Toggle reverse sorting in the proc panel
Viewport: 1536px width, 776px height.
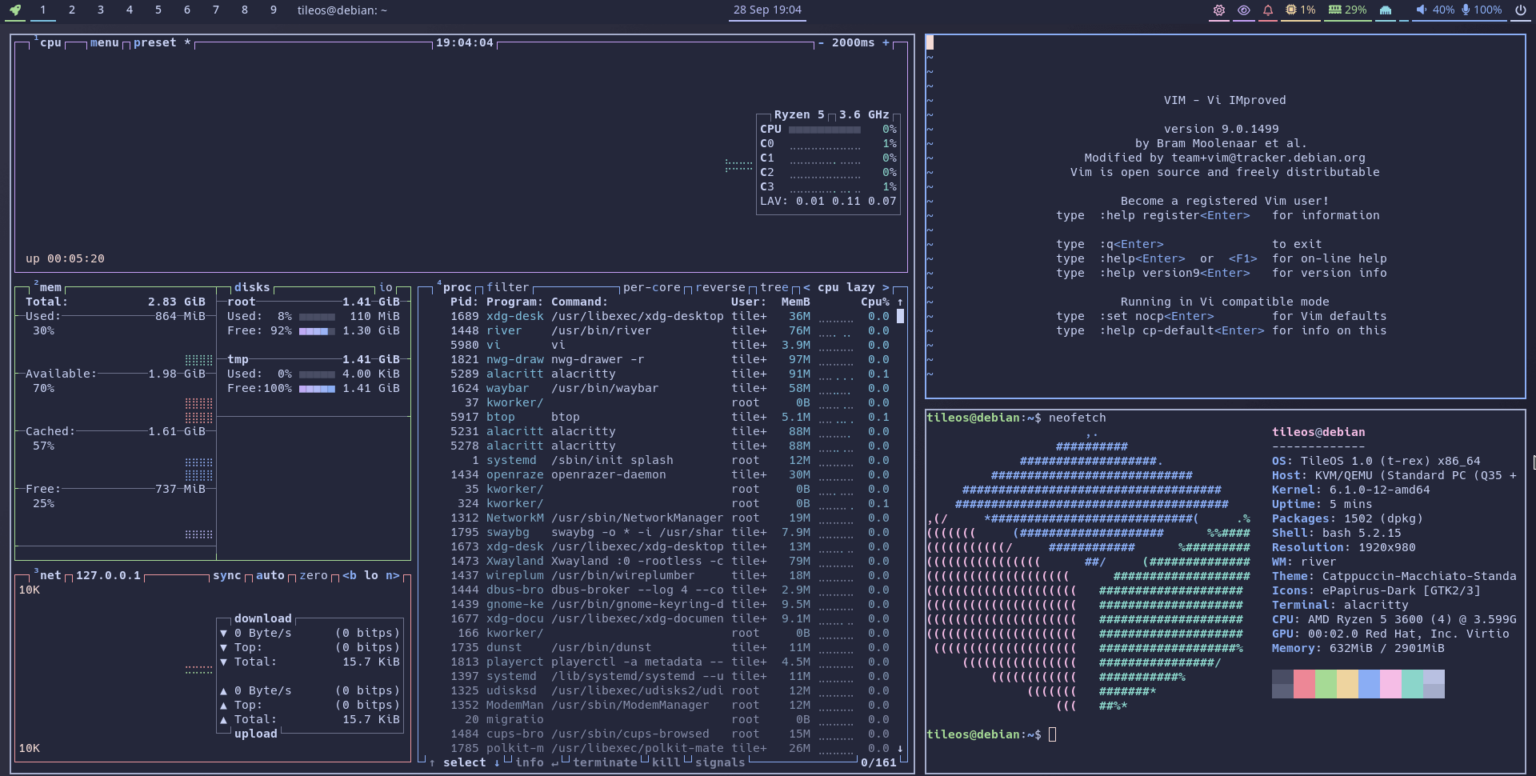tap(720, 287)
